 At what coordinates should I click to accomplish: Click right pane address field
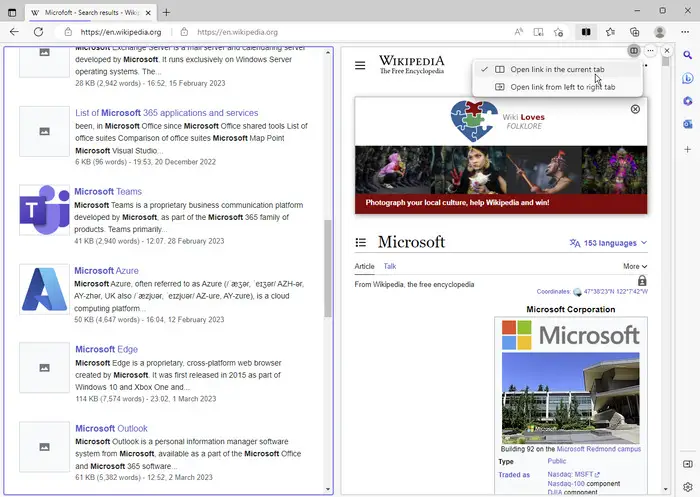click(238, 32)
